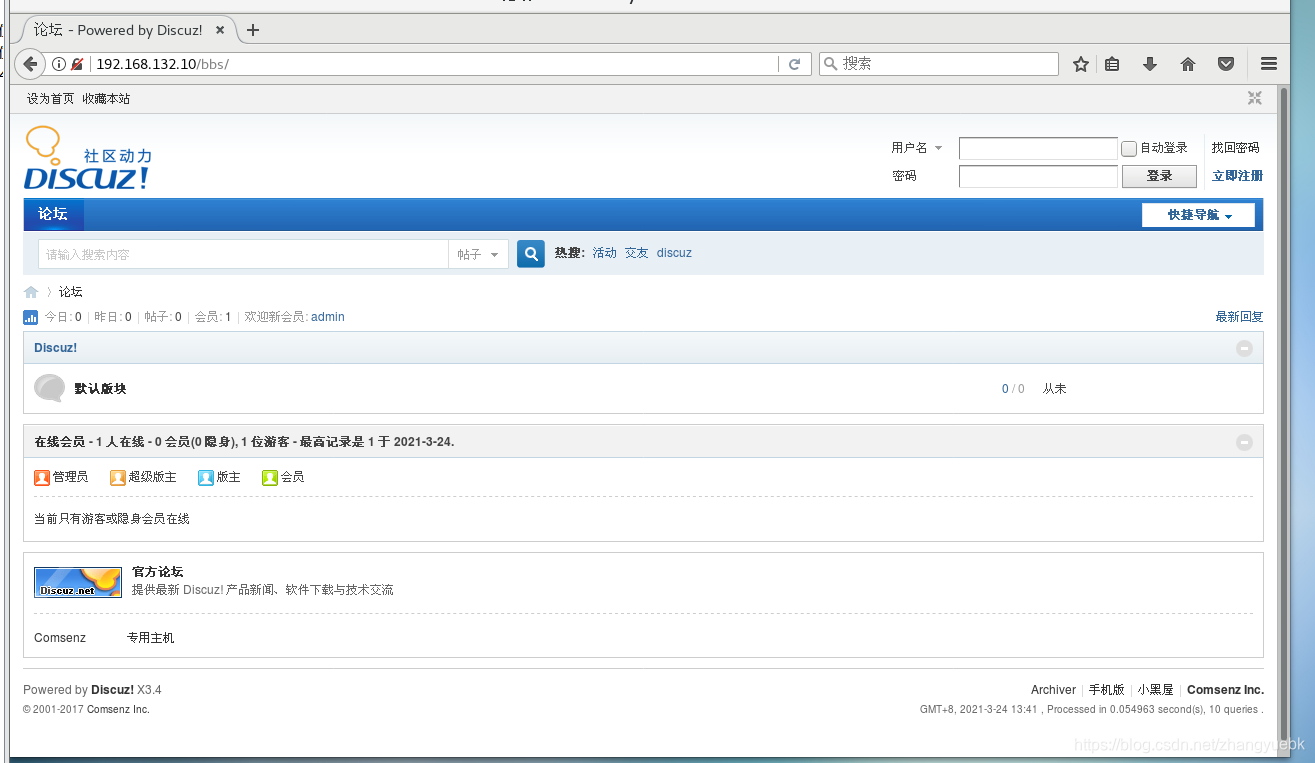1315x763 pixels.
Task: Click the 超级版主 member icon
Action: [118, 477]
